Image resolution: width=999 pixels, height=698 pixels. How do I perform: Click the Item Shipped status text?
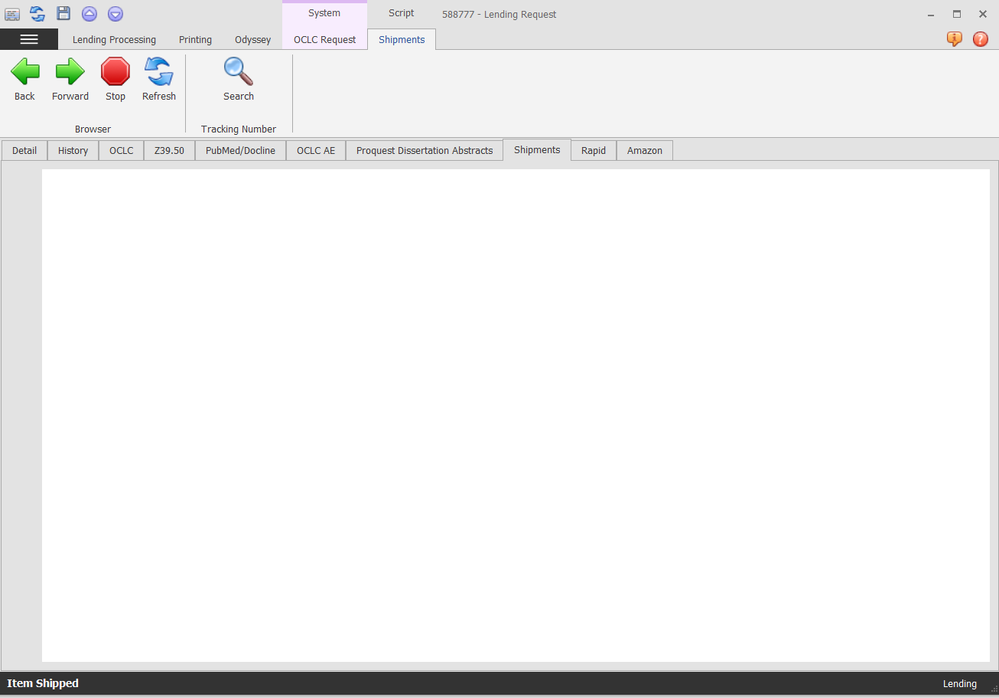(x=43, y=683)
